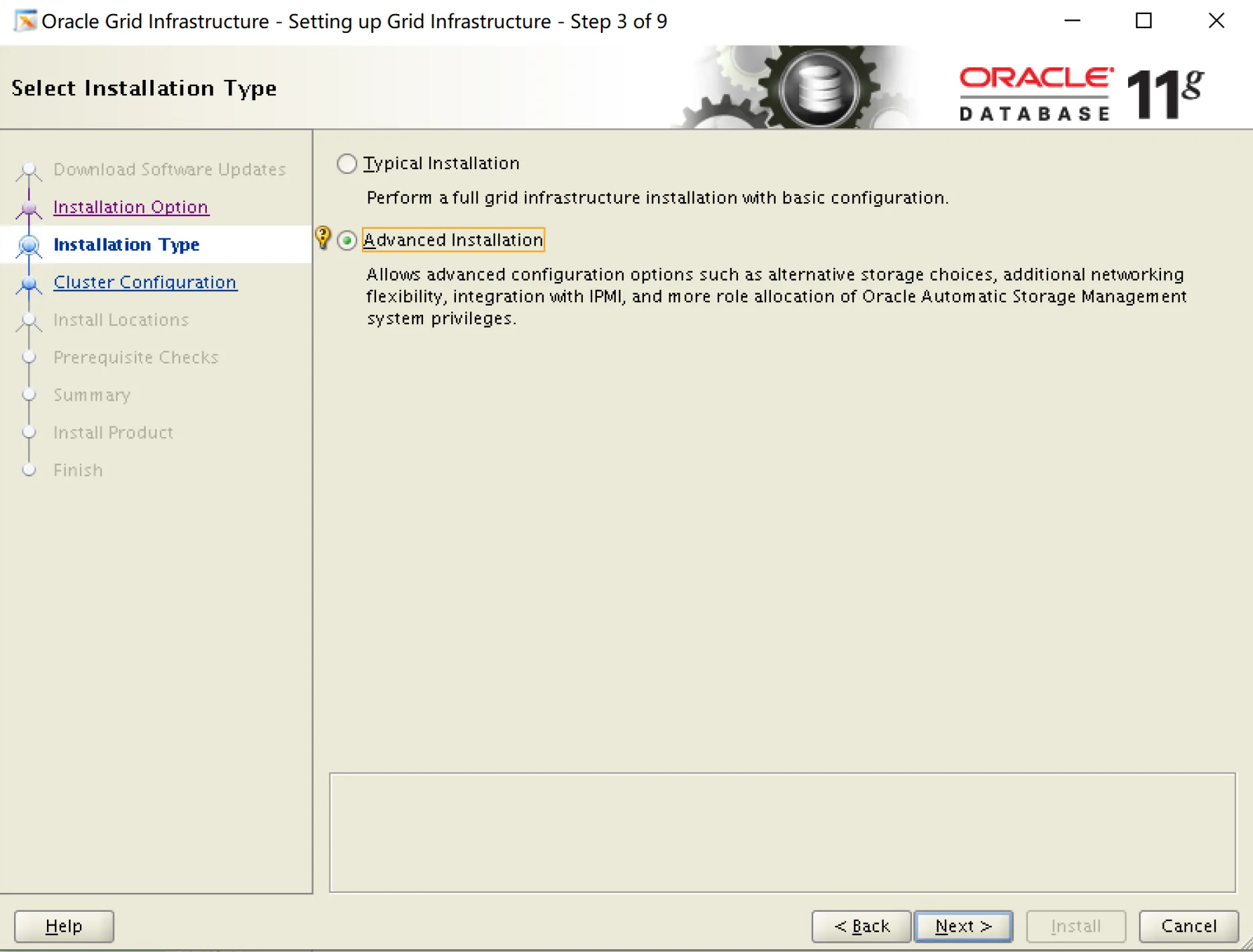Click the Cluster Configuration step icon
Image resolution: width=1253 pixels, height=952 pixels.
tap(28, 283)
